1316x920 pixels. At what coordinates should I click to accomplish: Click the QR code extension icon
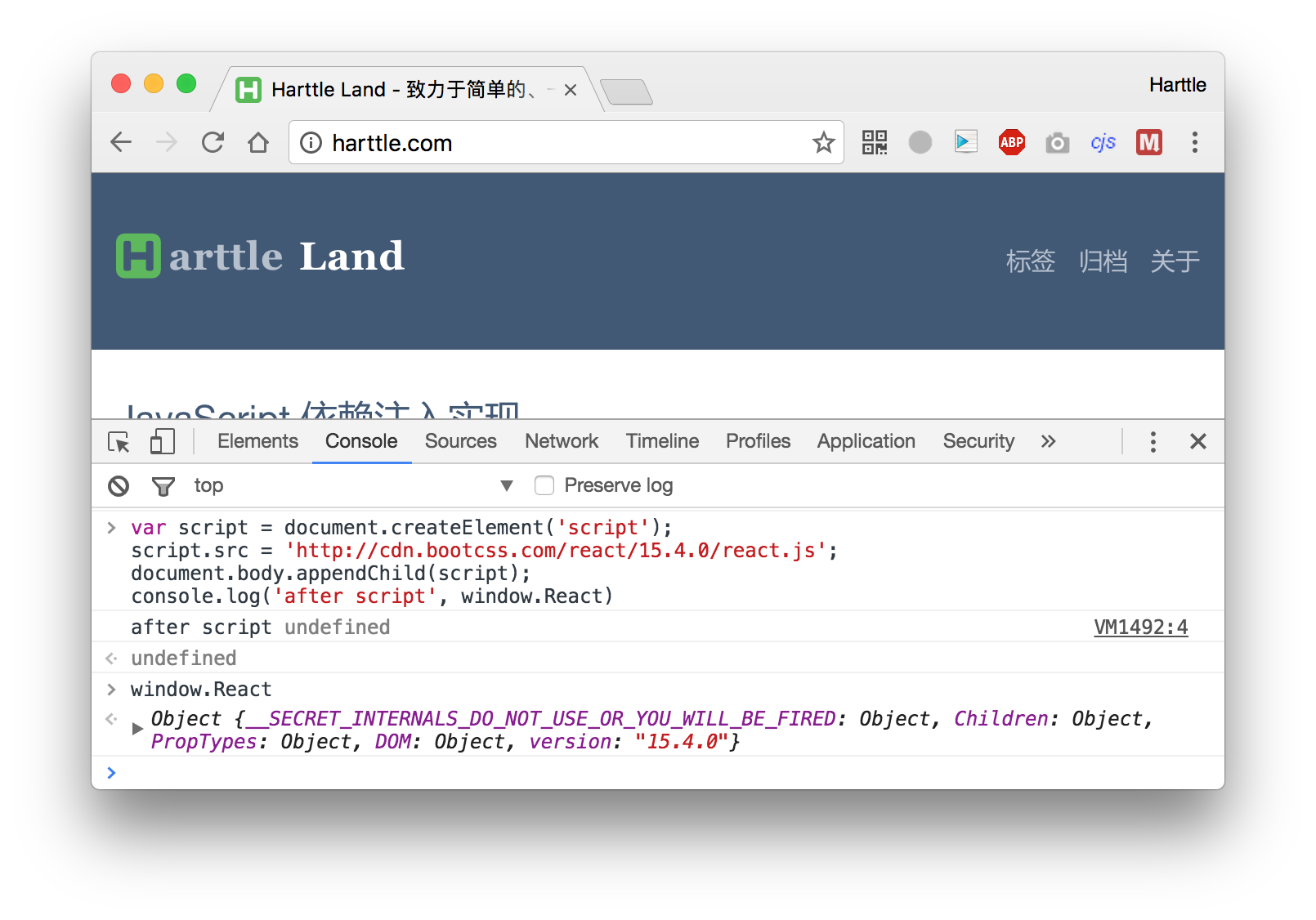[874, 142]
